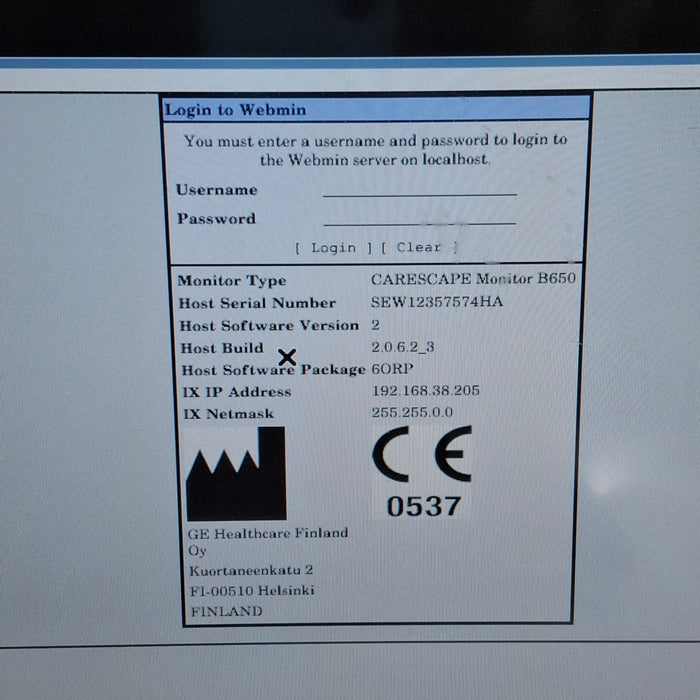Click the netmask value '255.255.0.0'

tap(412, 412)
